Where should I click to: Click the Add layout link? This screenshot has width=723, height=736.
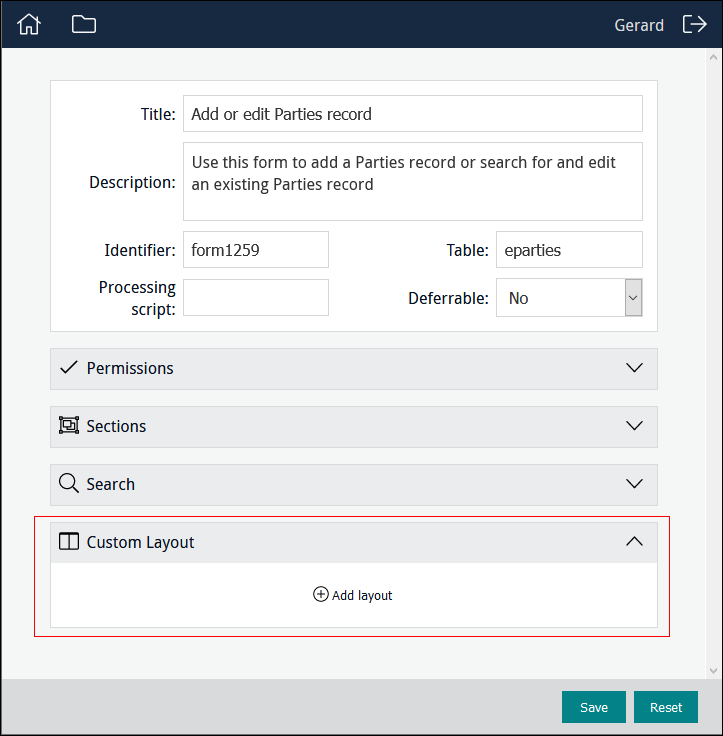362,595
